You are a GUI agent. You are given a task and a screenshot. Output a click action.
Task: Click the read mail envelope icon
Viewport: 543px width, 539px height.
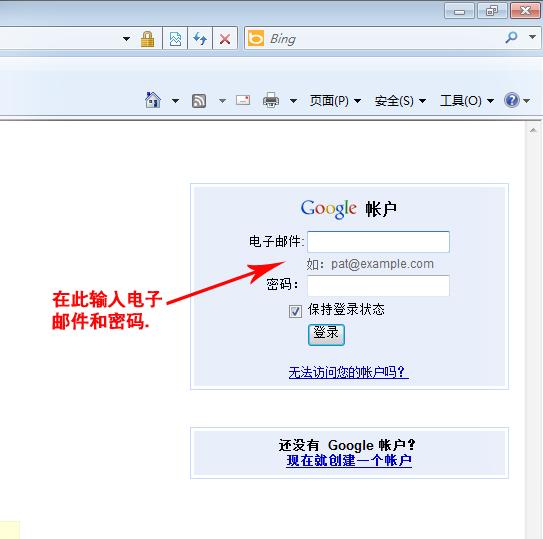pyautogui.click(x=243, y=100)
